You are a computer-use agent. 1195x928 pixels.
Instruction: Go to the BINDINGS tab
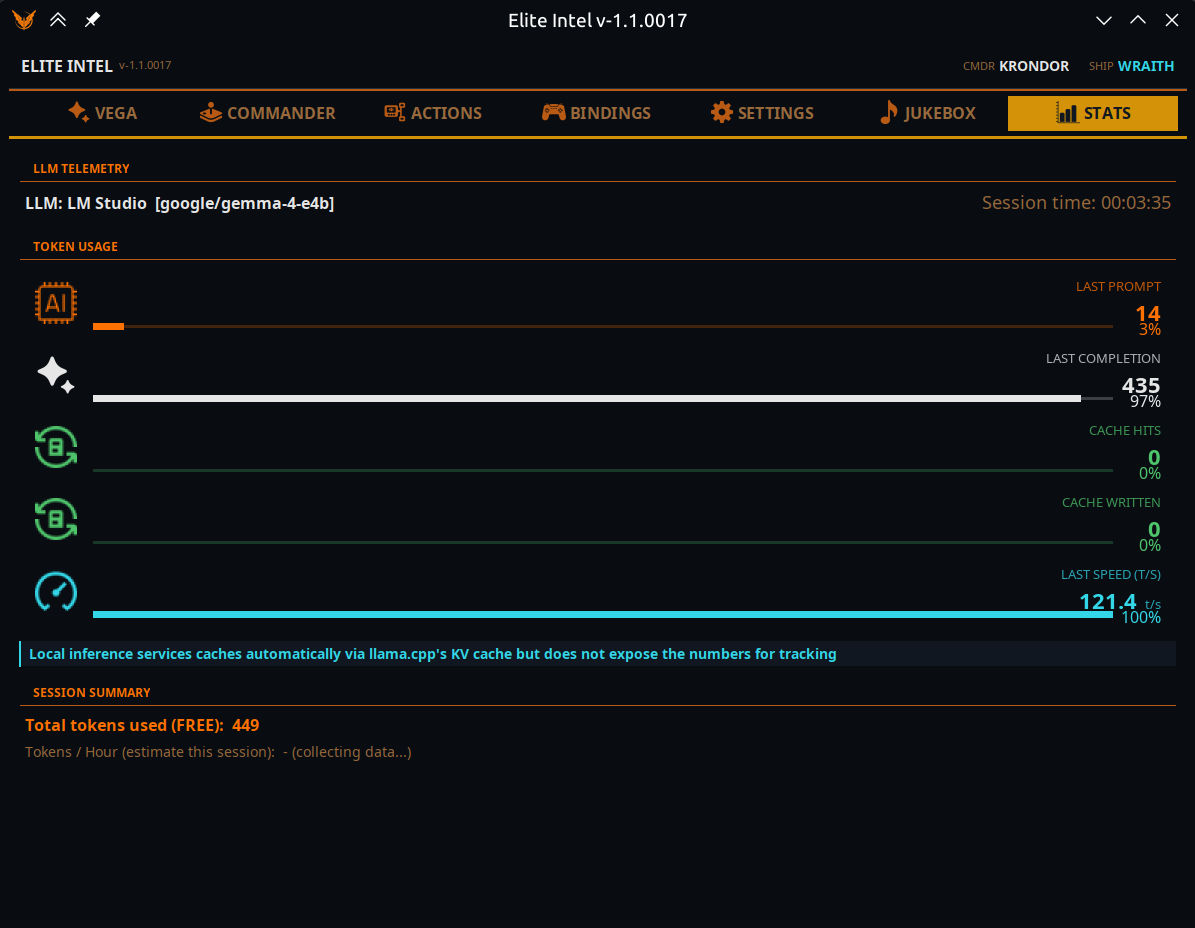(596, 113)
